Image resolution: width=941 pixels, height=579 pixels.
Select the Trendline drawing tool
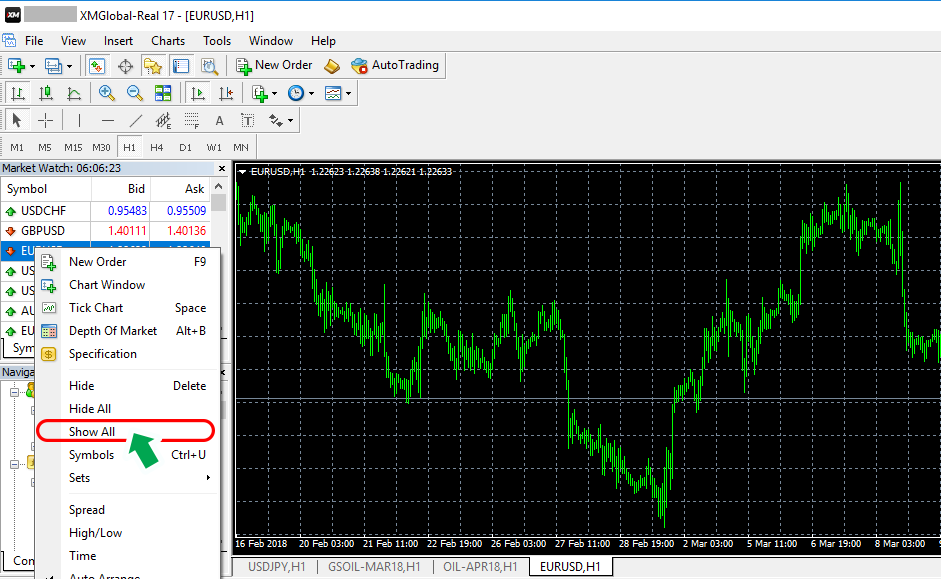[136, 121]
